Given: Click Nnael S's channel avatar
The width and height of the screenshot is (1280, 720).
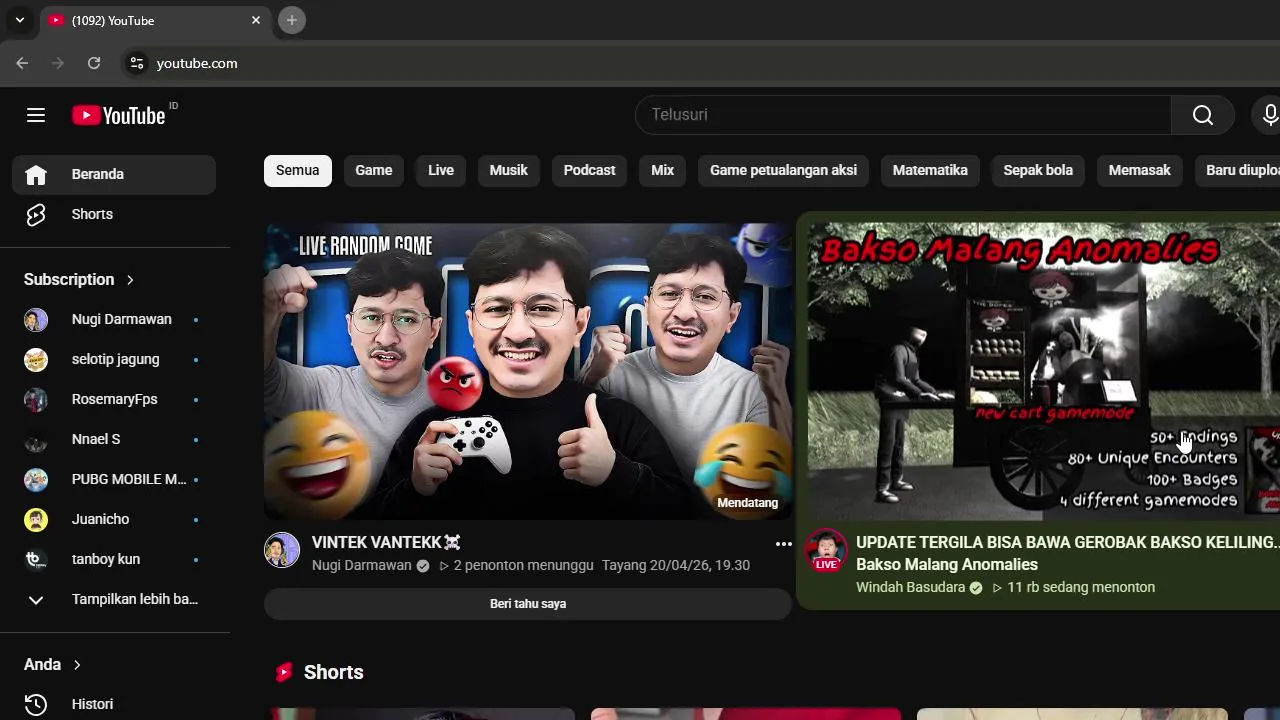Looking at the screenshot, I should point(36,440).
